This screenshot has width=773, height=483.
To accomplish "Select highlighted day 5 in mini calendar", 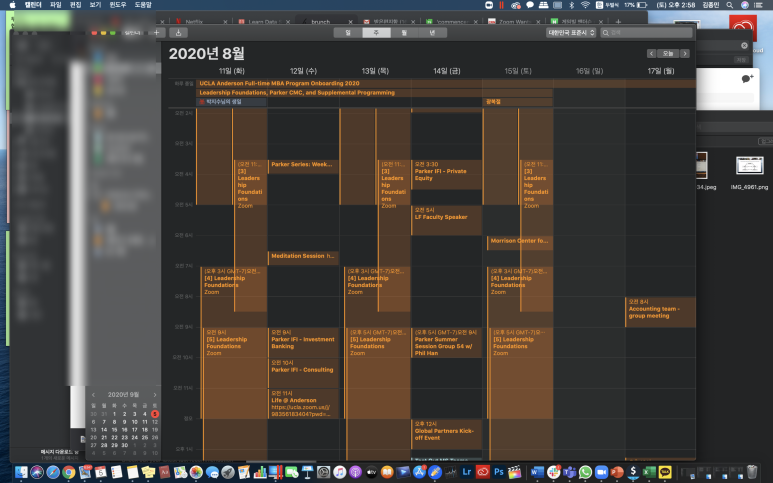I will pos(155,414).
